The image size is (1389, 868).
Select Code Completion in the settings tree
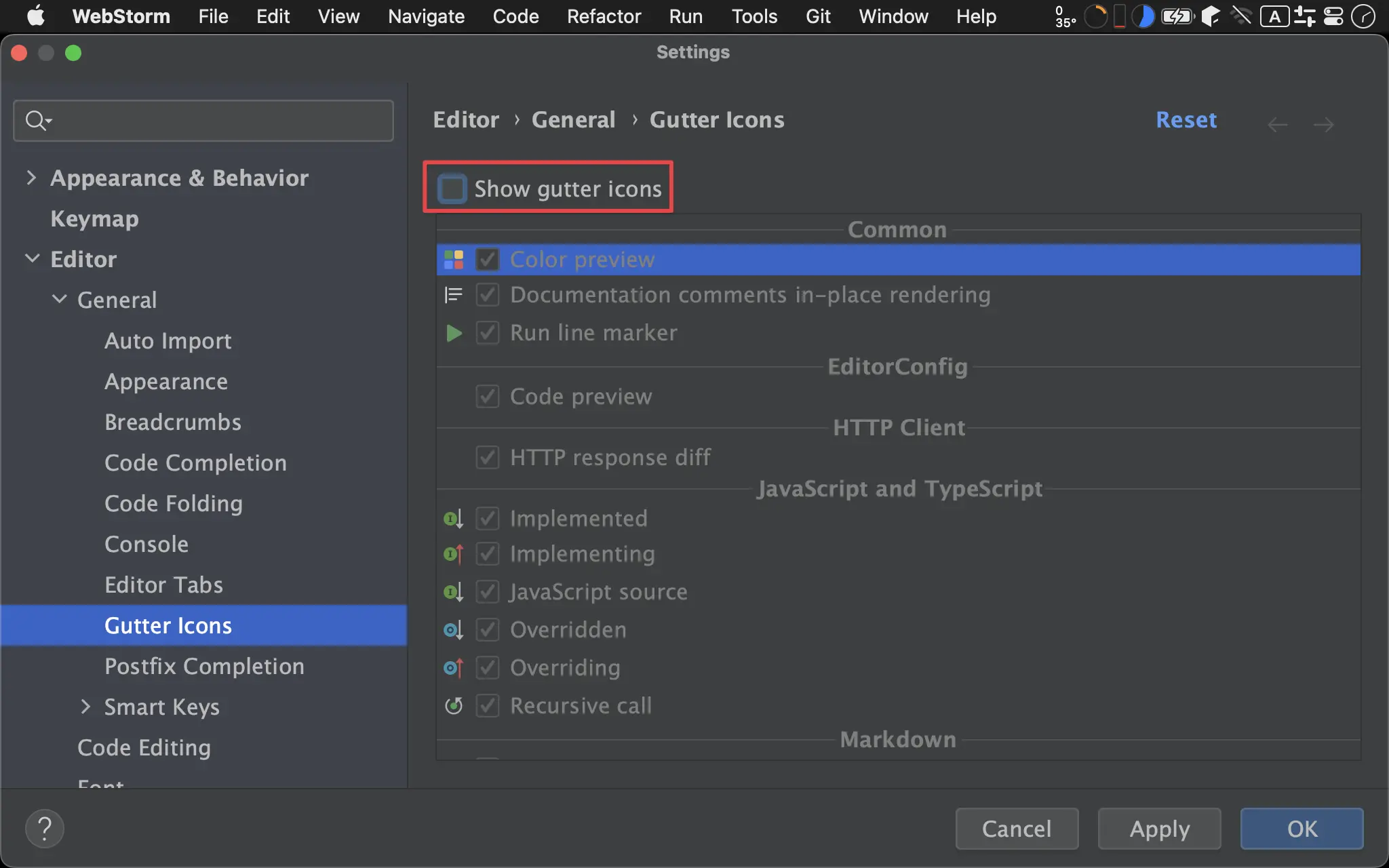pyautogui.click(x=195, y=462)
